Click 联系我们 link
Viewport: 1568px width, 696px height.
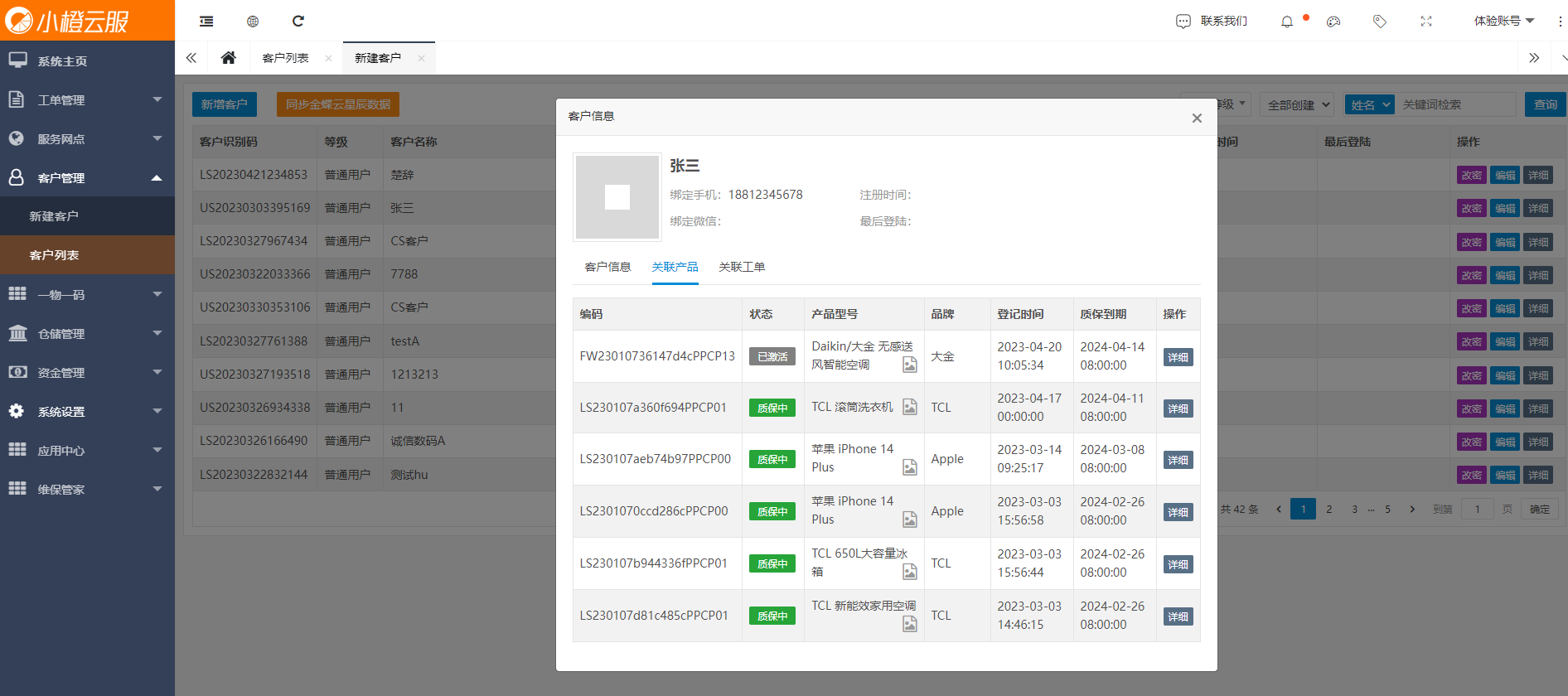coord(1223,21)
